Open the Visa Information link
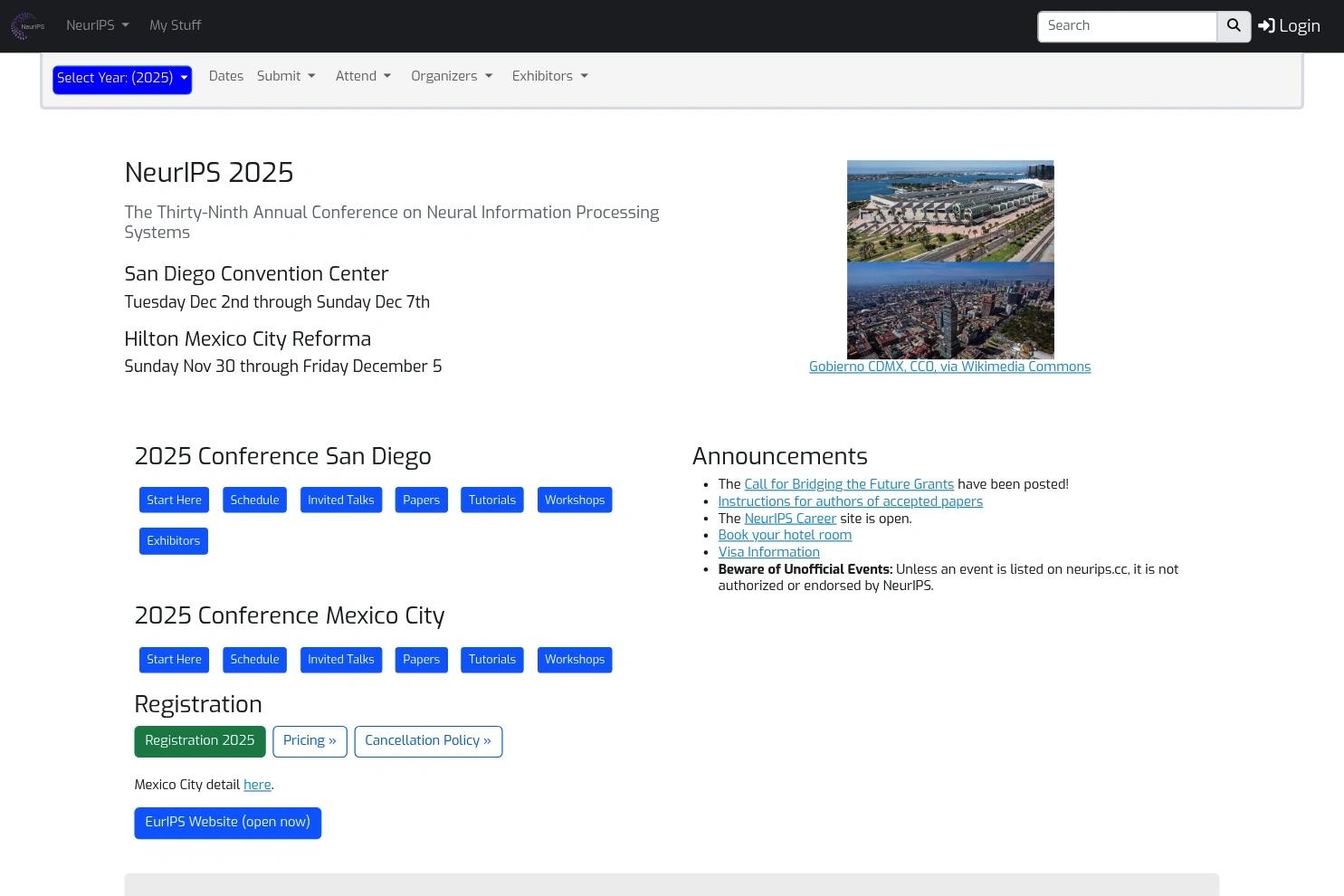 tap(768, 552)
